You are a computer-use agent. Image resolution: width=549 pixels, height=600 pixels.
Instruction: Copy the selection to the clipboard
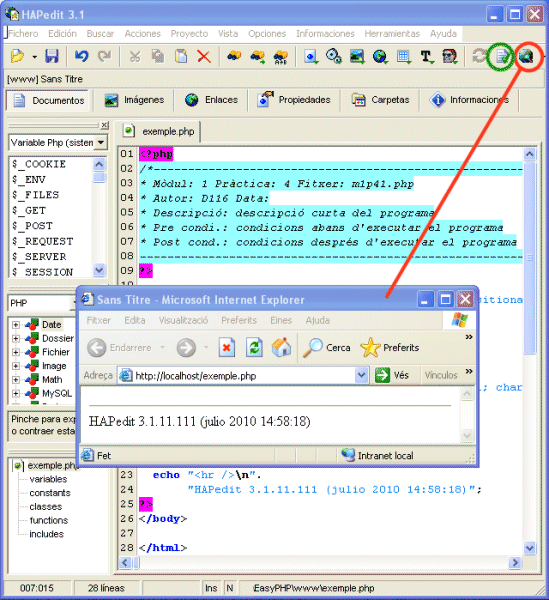point(158,56)
